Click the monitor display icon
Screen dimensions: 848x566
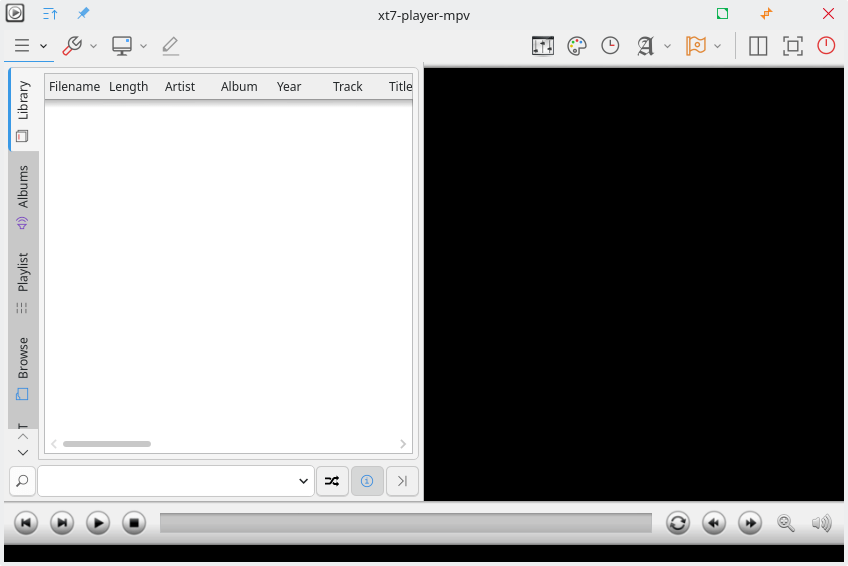pyautogui.click(x=122, y=45)
